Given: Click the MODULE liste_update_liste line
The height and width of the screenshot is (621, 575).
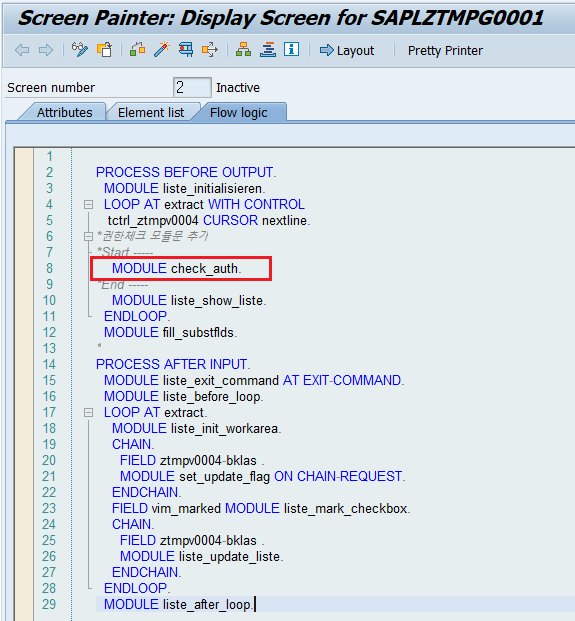Looking at the screenshot, I should point(202,556).
